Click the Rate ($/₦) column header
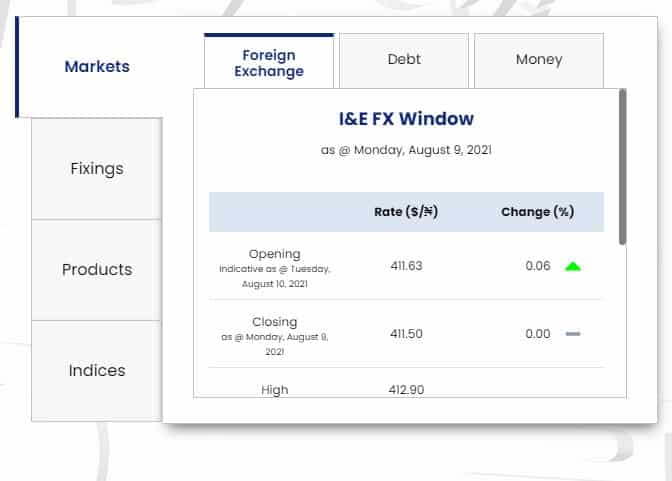Image resolution: width=672 pixels, height=481 pixels. pyautogui.click(x=406, y=212)
